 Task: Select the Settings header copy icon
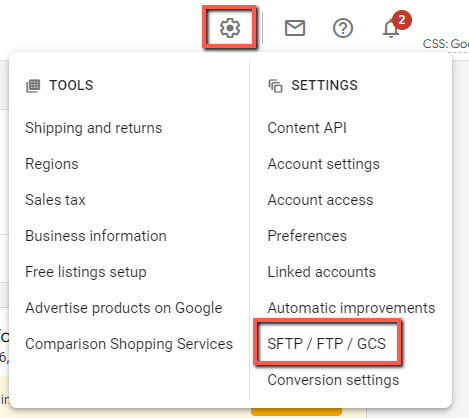275,86
